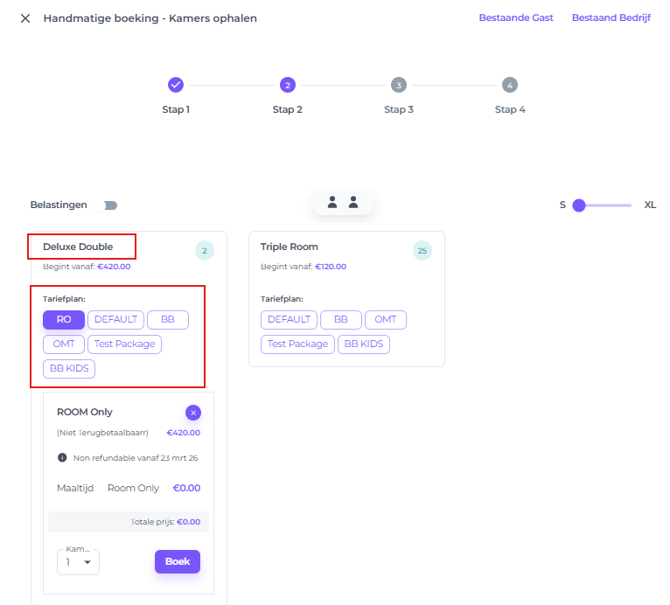Screen dimensions: 670x605
Task: Select the Triple Room card title
Action: tap(289, 247)
